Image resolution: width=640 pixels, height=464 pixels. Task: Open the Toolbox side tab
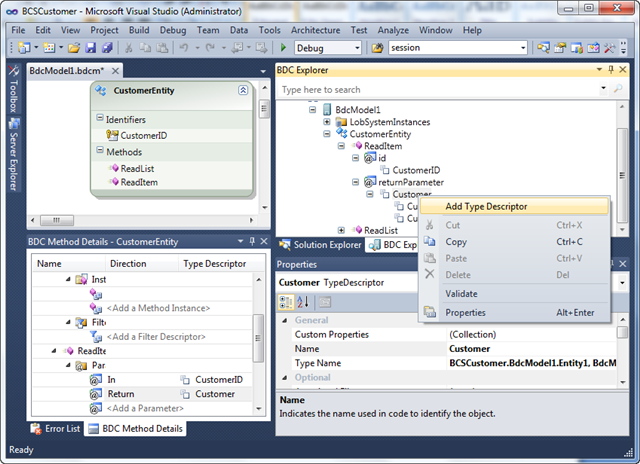[13, 89]
